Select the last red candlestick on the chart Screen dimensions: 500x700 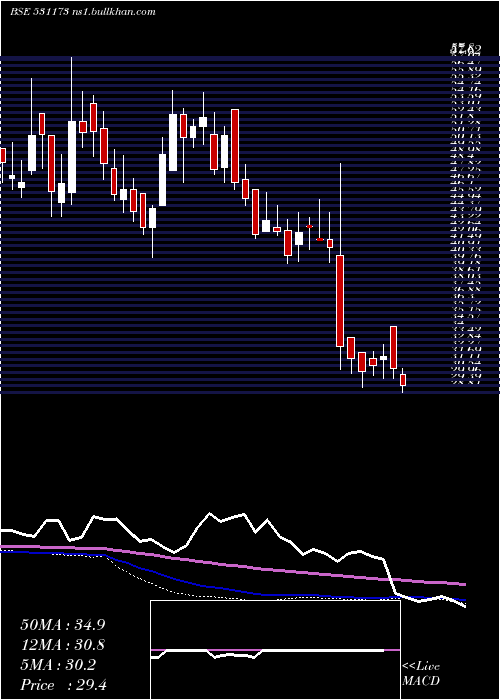(403, 380)
